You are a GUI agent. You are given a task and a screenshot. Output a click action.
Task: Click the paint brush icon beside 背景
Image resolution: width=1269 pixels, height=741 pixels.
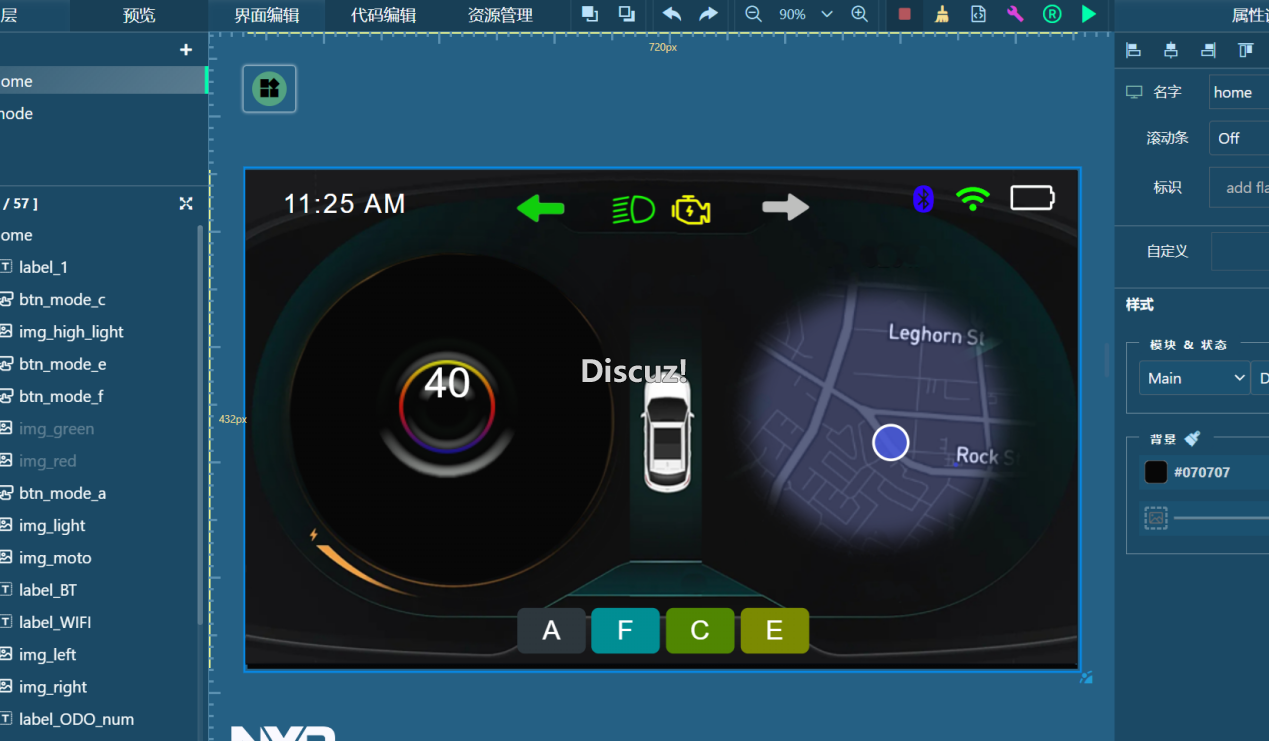click(x=1192, y=438)
